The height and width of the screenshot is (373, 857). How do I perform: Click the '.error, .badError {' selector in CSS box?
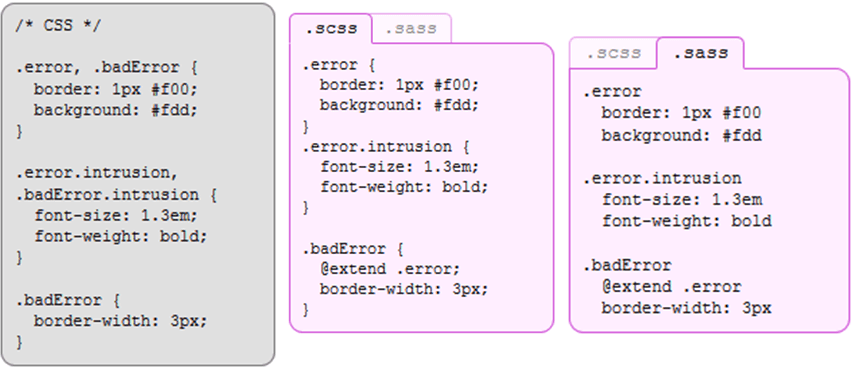click(107, 68)
